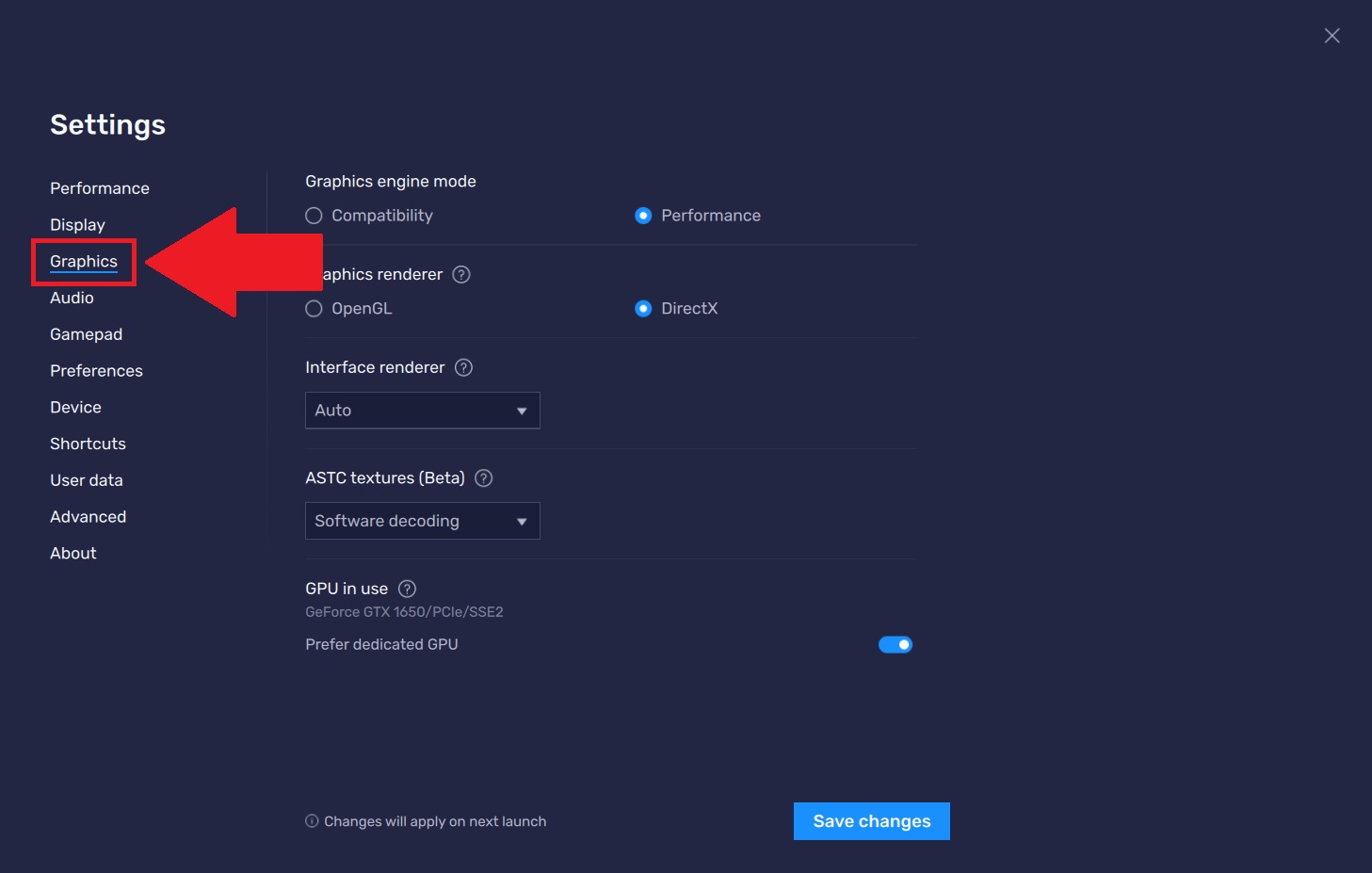Toggle Prefer dedicated GPU switch
The image size is (1372, 873).
click(x=896, y=645)
